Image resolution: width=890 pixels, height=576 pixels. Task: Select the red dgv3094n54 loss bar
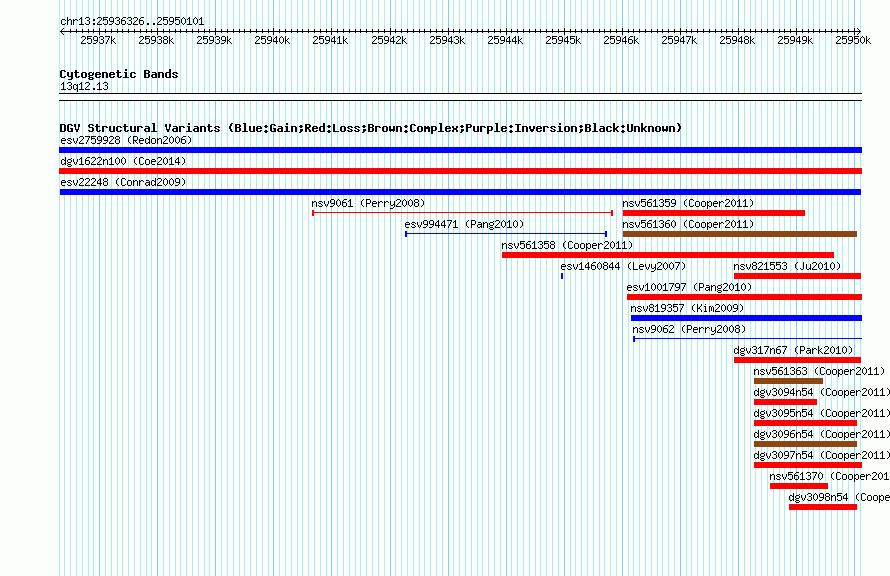tap(786, 402)
